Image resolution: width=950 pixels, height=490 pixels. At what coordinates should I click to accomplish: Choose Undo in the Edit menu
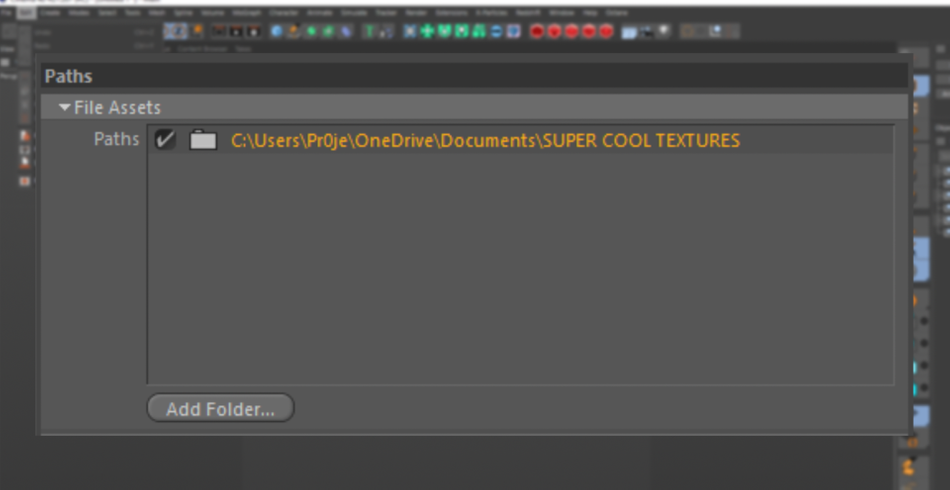pyautogui.click(x=43, y=32)
